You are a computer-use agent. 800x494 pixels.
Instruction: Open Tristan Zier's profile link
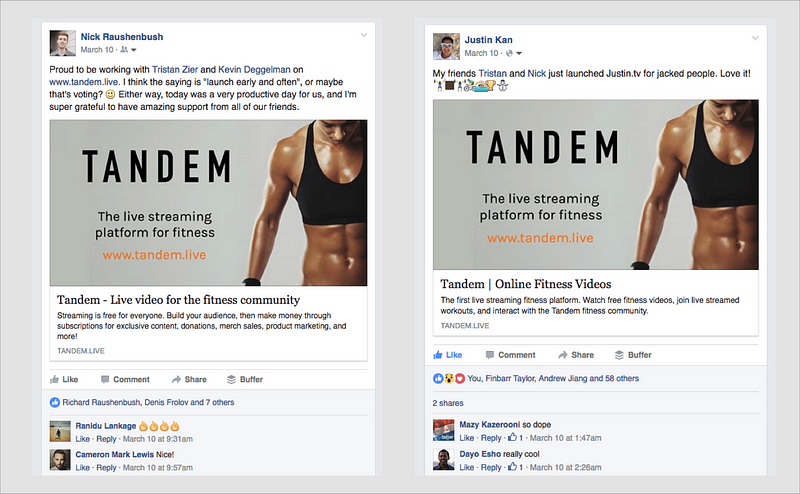pos(174,69)
